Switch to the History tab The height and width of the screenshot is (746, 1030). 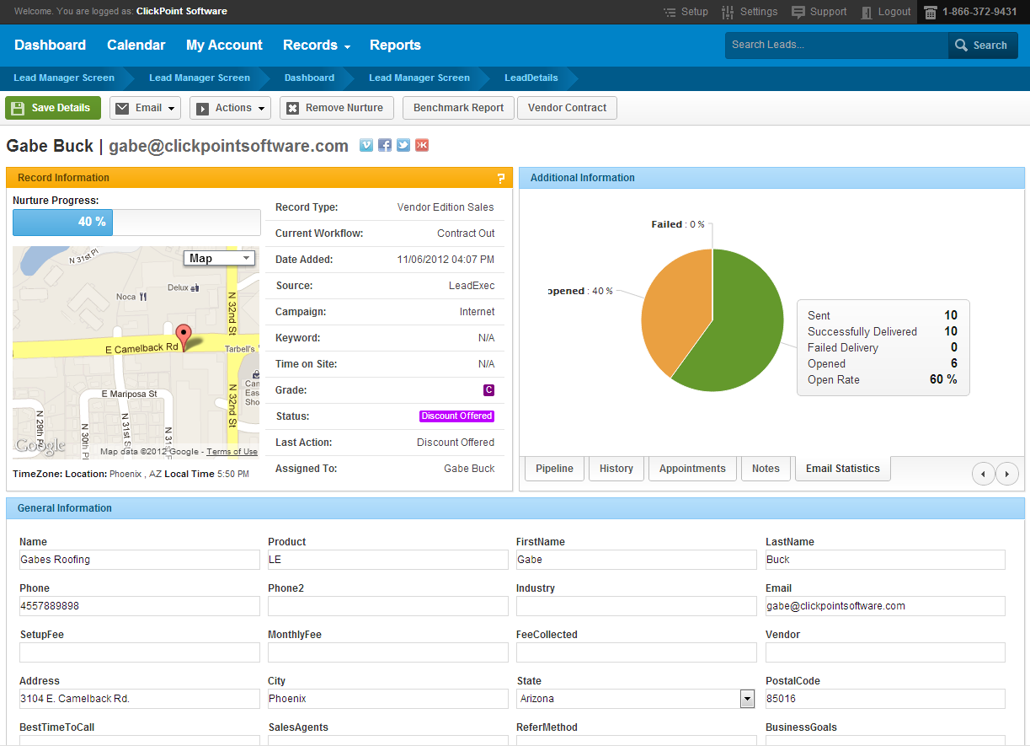(x=616, y=469)
